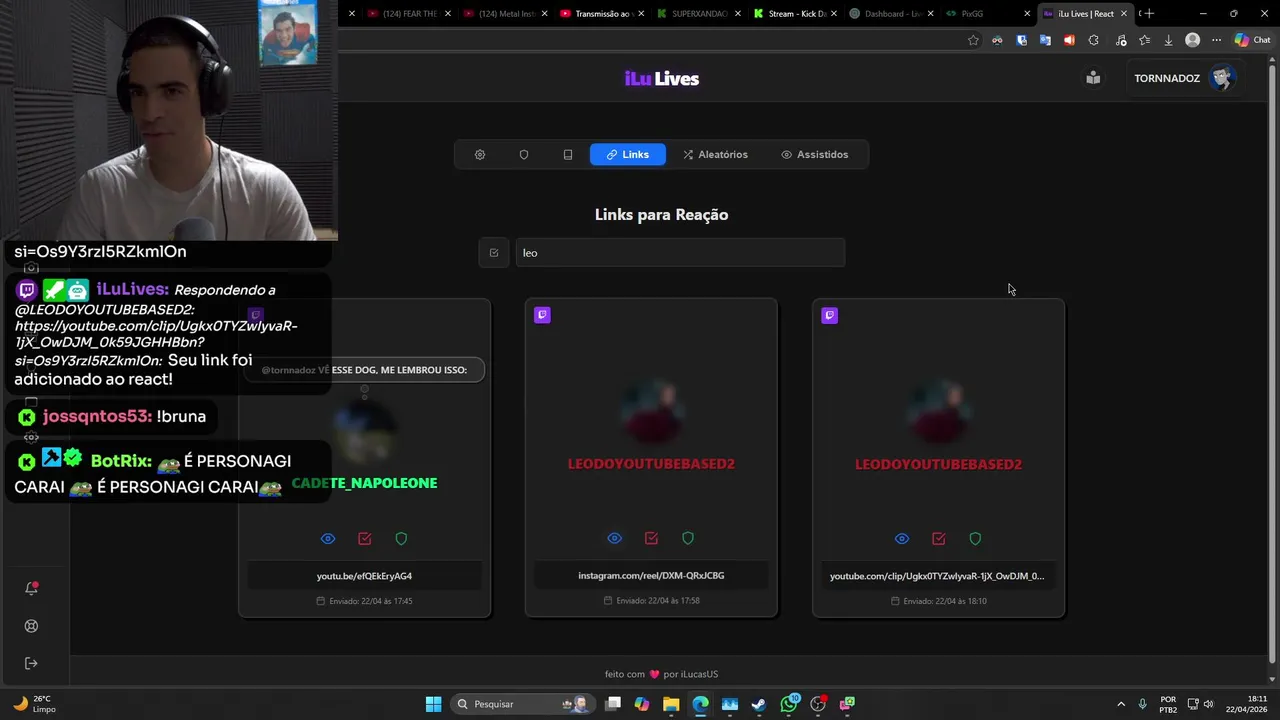The height and width of the screenshot is (720, 1280).
Task: Switch to the Links tab
Action: coord(628,155)
